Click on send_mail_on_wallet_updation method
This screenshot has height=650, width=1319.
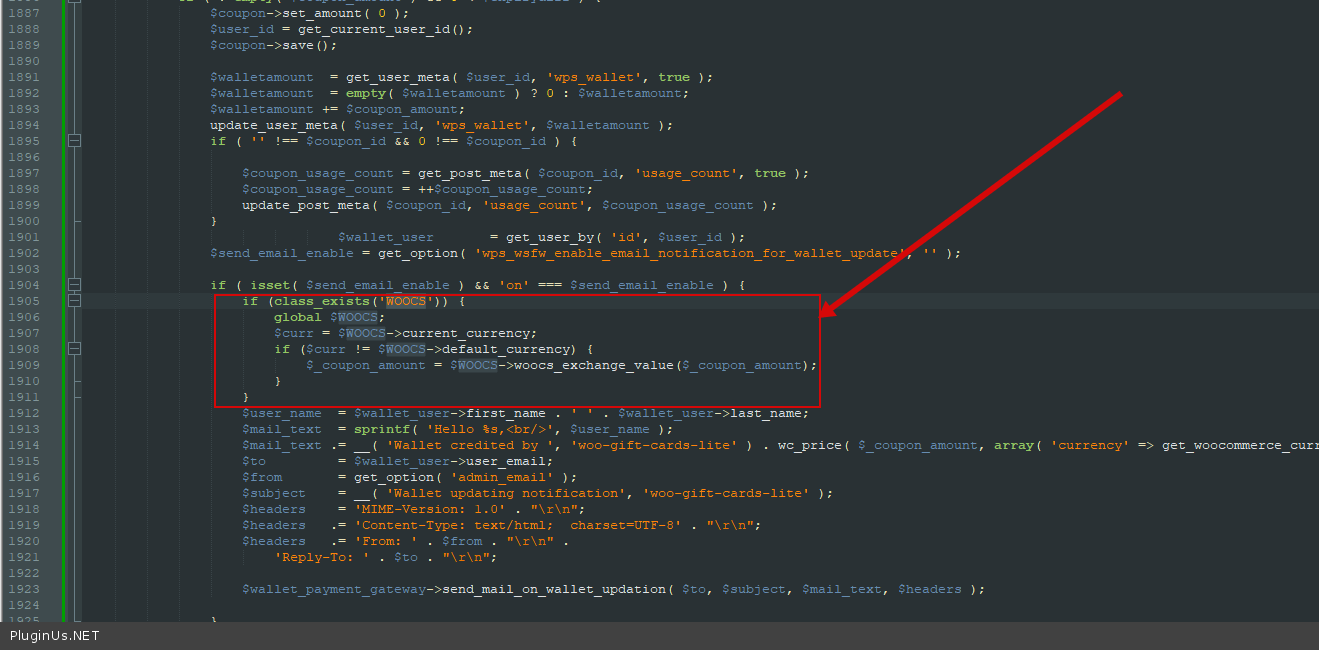(554, 589)
